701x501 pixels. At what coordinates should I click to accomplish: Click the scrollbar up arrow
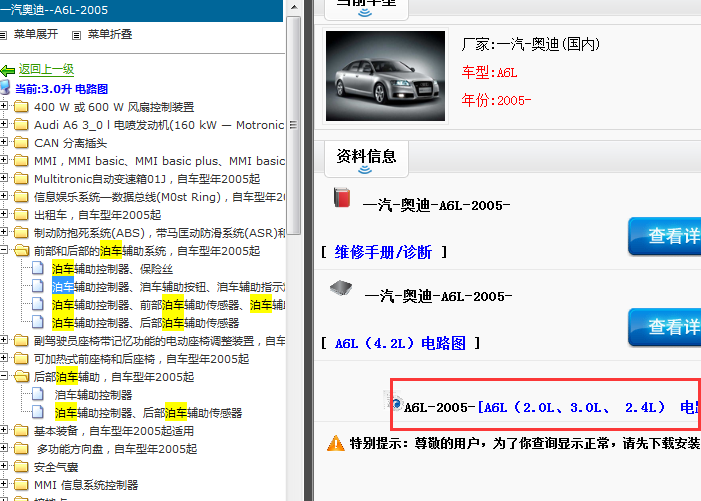(x=294, y=7)
